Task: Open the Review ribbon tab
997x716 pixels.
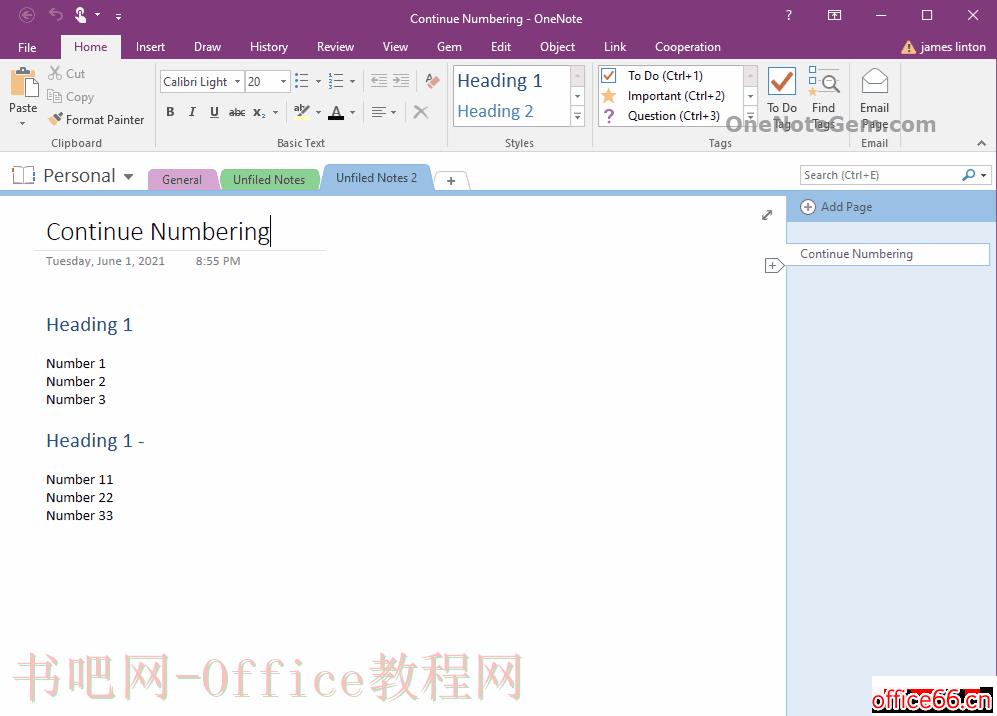Action: (335, 47)
